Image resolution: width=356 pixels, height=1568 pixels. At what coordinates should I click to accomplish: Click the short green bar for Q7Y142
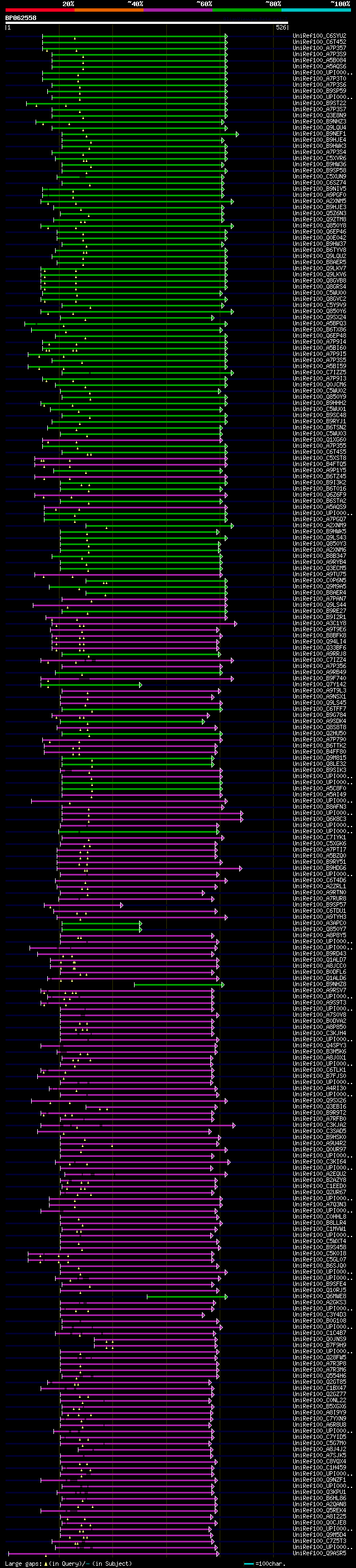[x=91, y=685]
